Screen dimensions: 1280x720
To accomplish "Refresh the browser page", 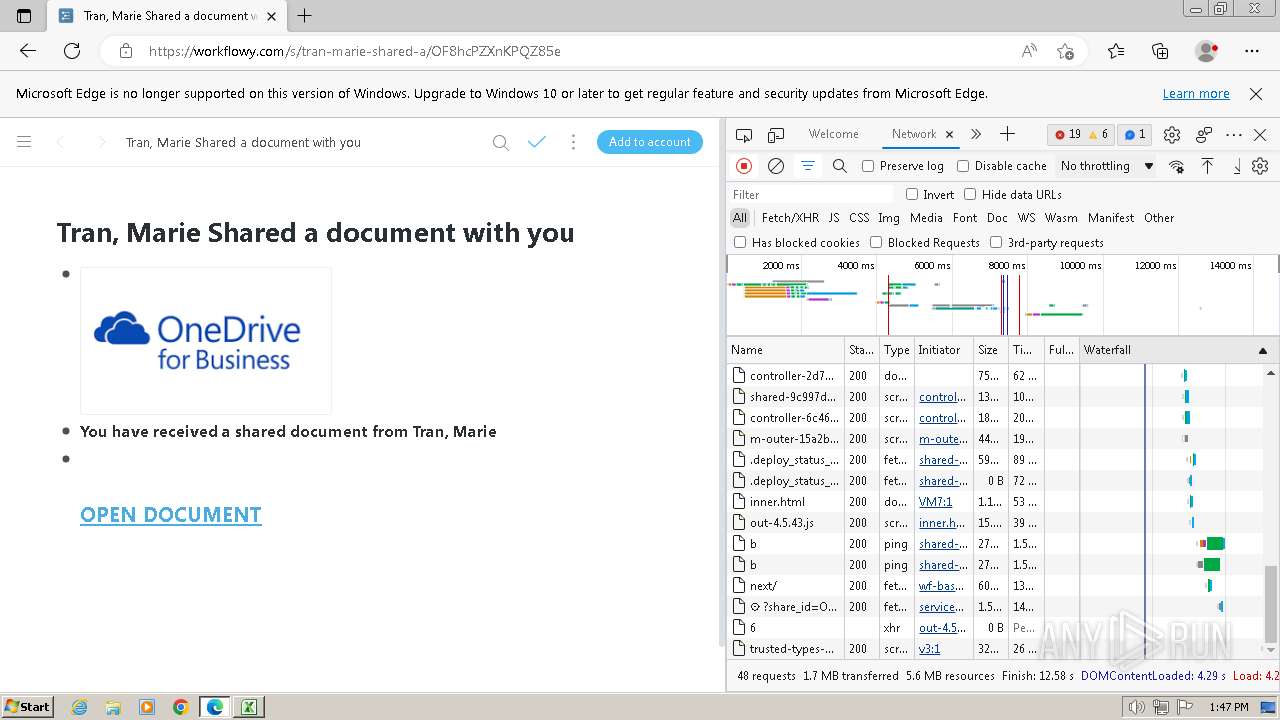I will point(72,51).
